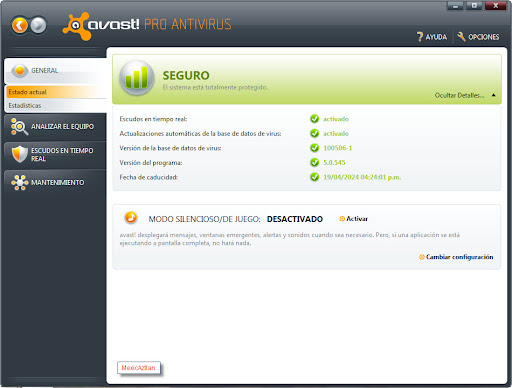Click the Opciones wrench icon
The width and height of the screenshot is (512, 388).
(x=461, y=37)
